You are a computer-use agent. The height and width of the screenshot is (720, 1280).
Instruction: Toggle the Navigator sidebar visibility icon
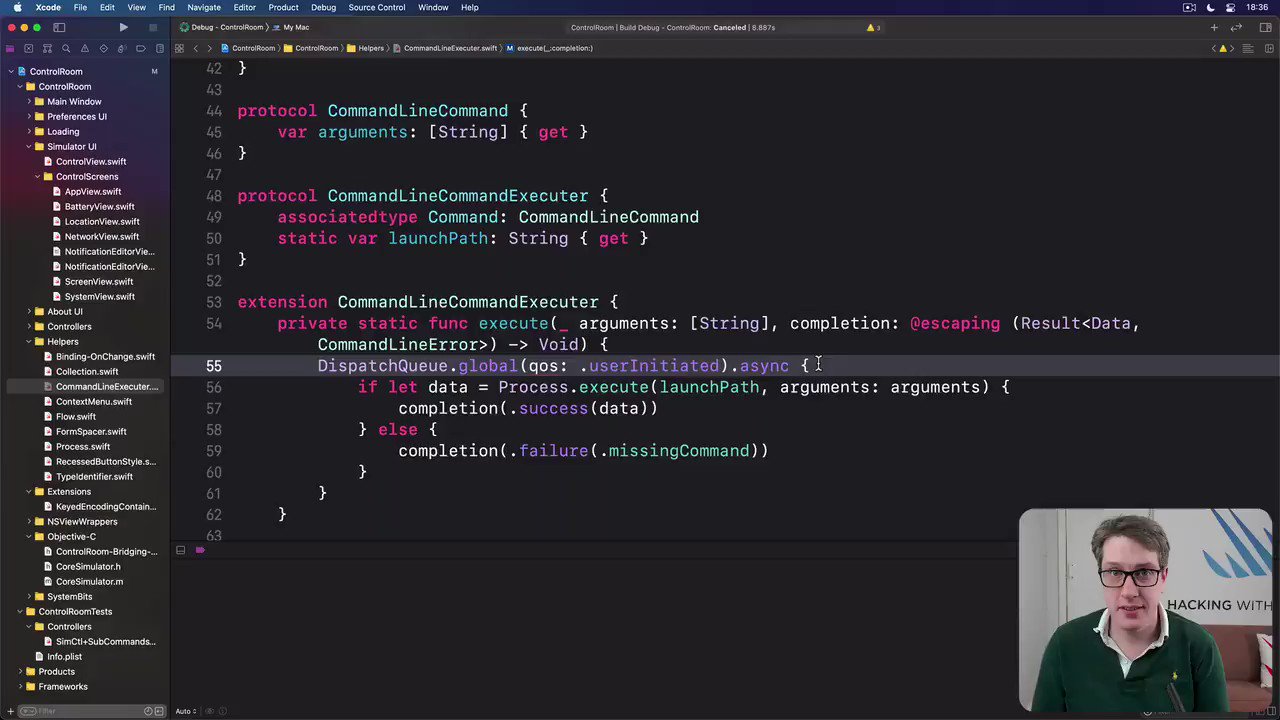point(59,27)
